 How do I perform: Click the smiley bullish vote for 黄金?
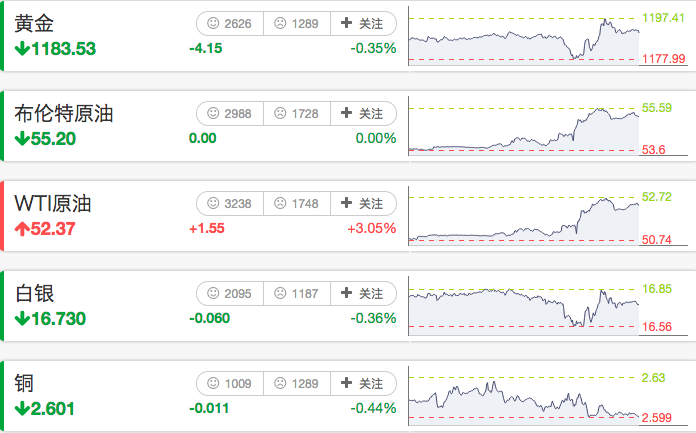(229, 23)
